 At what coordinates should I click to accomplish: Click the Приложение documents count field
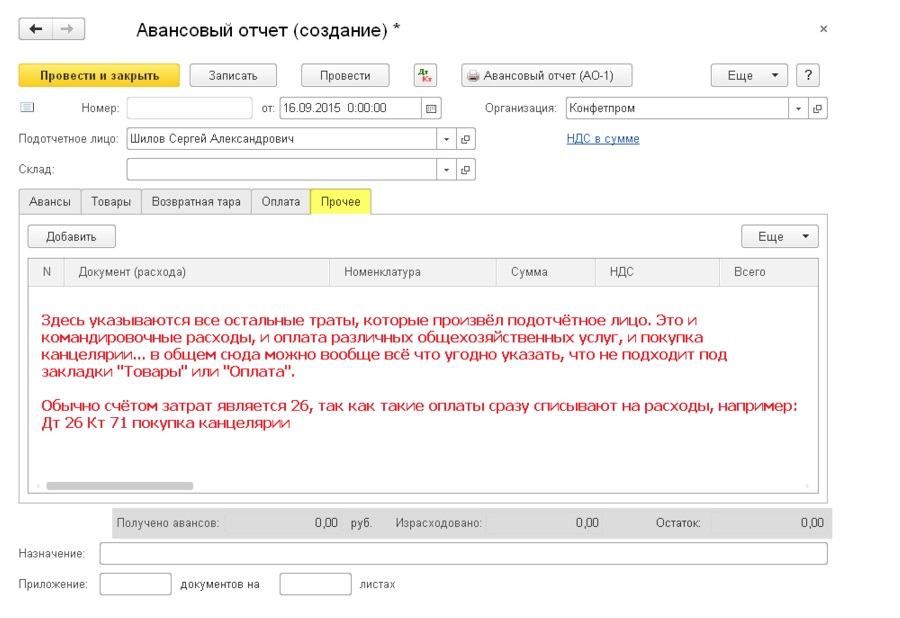tap(135, 584)
